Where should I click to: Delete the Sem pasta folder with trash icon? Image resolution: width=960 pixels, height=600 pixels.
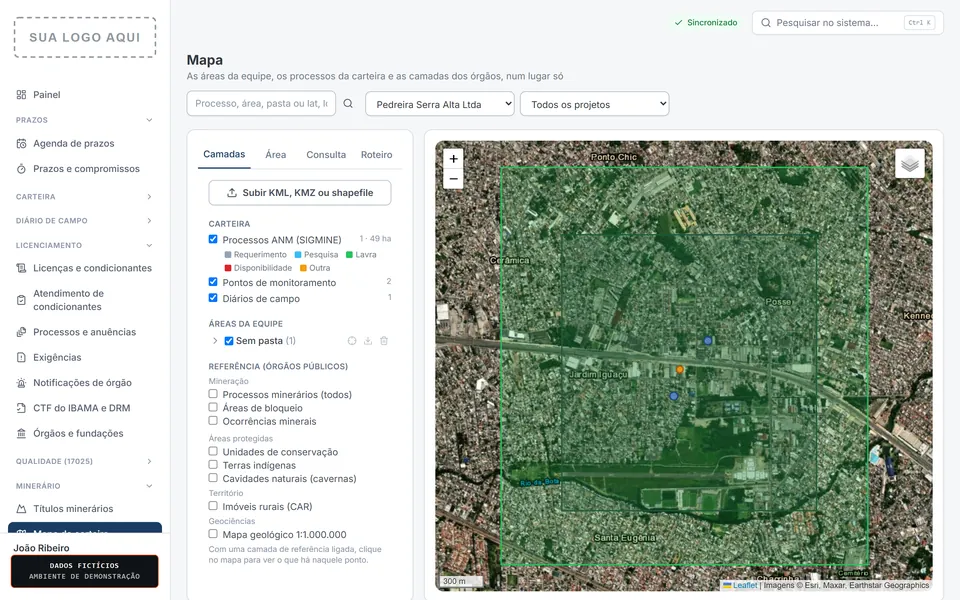tap(384, 341)
